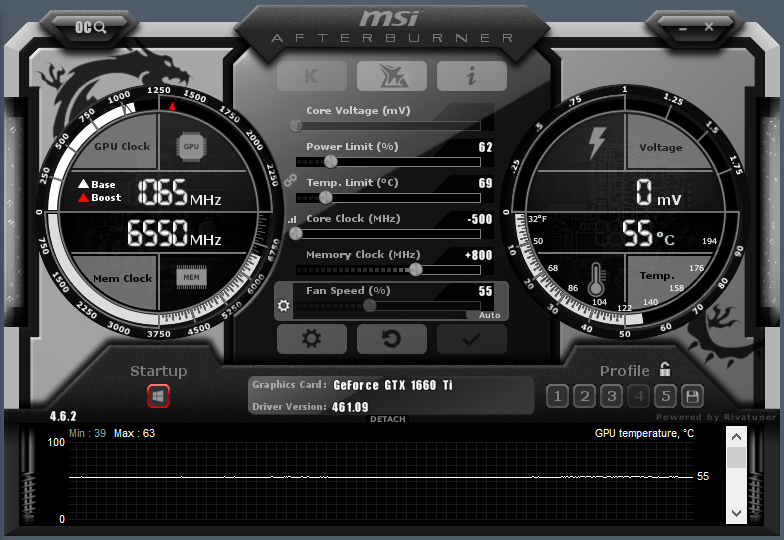784x540 pixels.
Task: Click the driver version 461.09 text
Action: (350, 407)
